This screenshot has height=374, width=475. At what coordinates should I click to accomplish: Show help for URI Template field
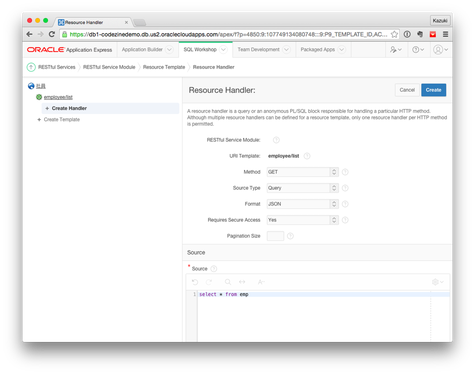(x=307, y=156)
